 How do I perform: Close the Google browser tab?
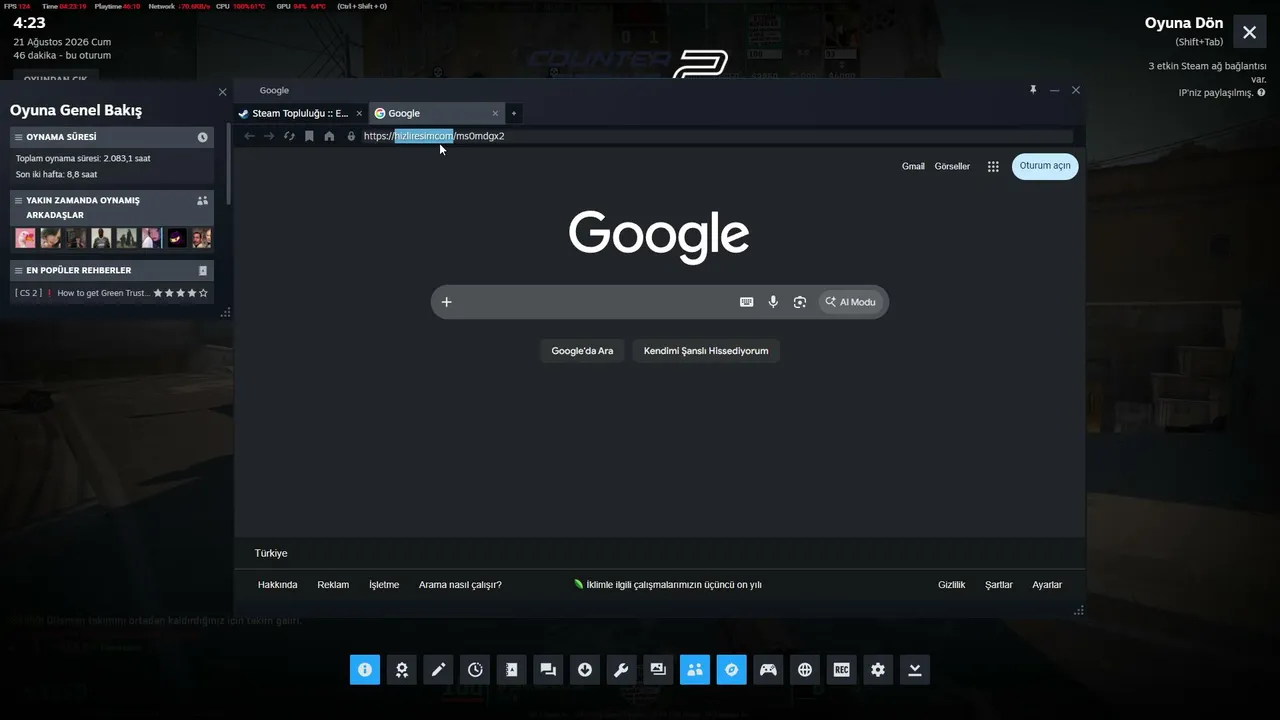tap(496, 113)
